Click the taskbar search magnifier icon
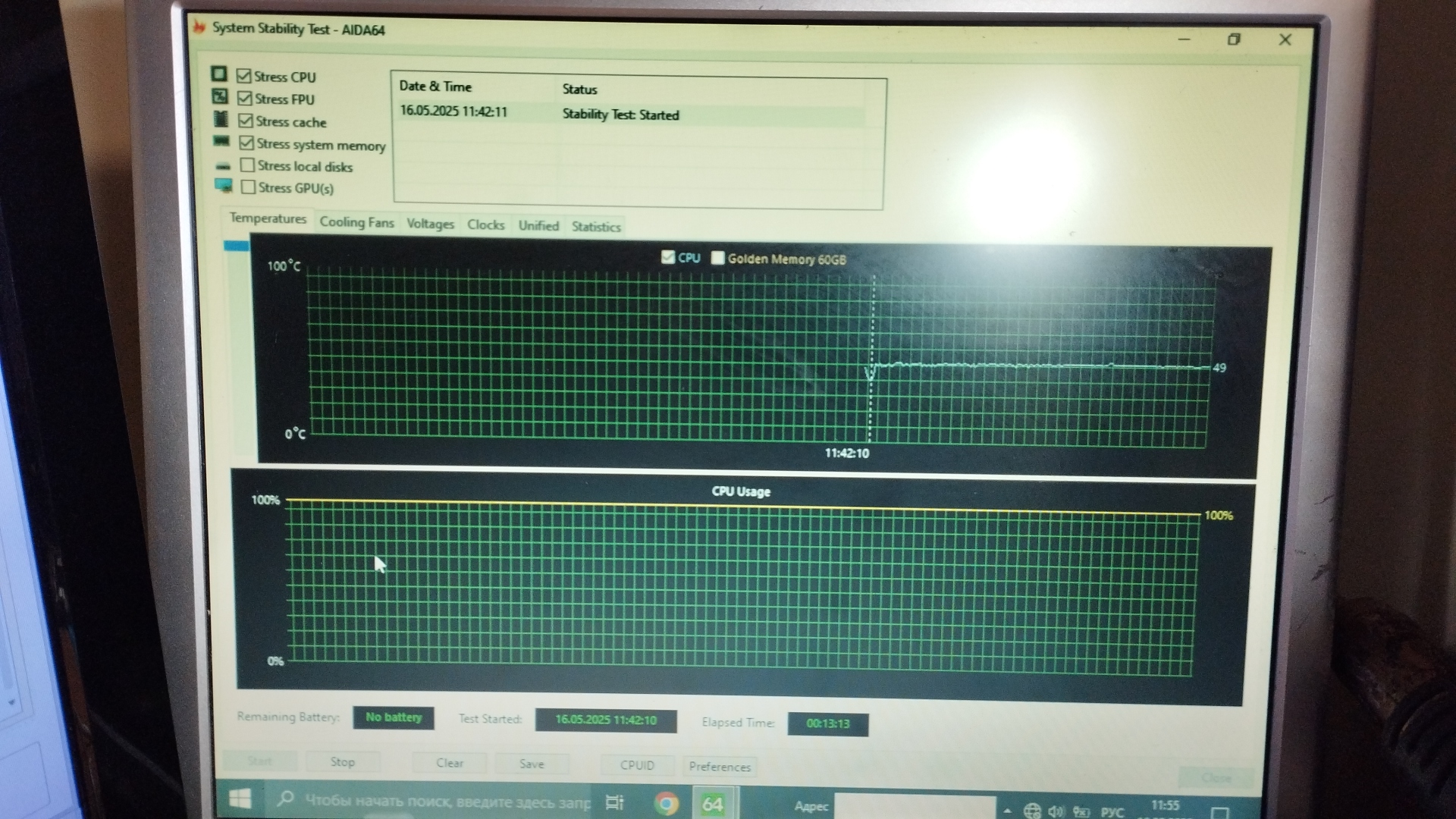 click(x=286, y=799)
